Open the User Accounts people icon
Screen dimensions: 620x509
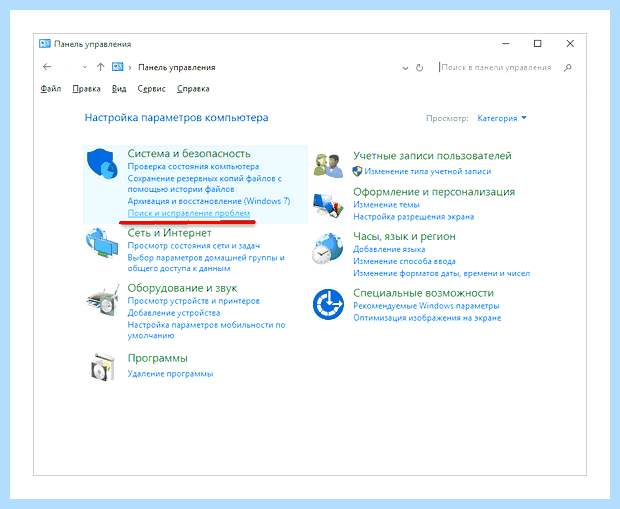click(328, 166)
